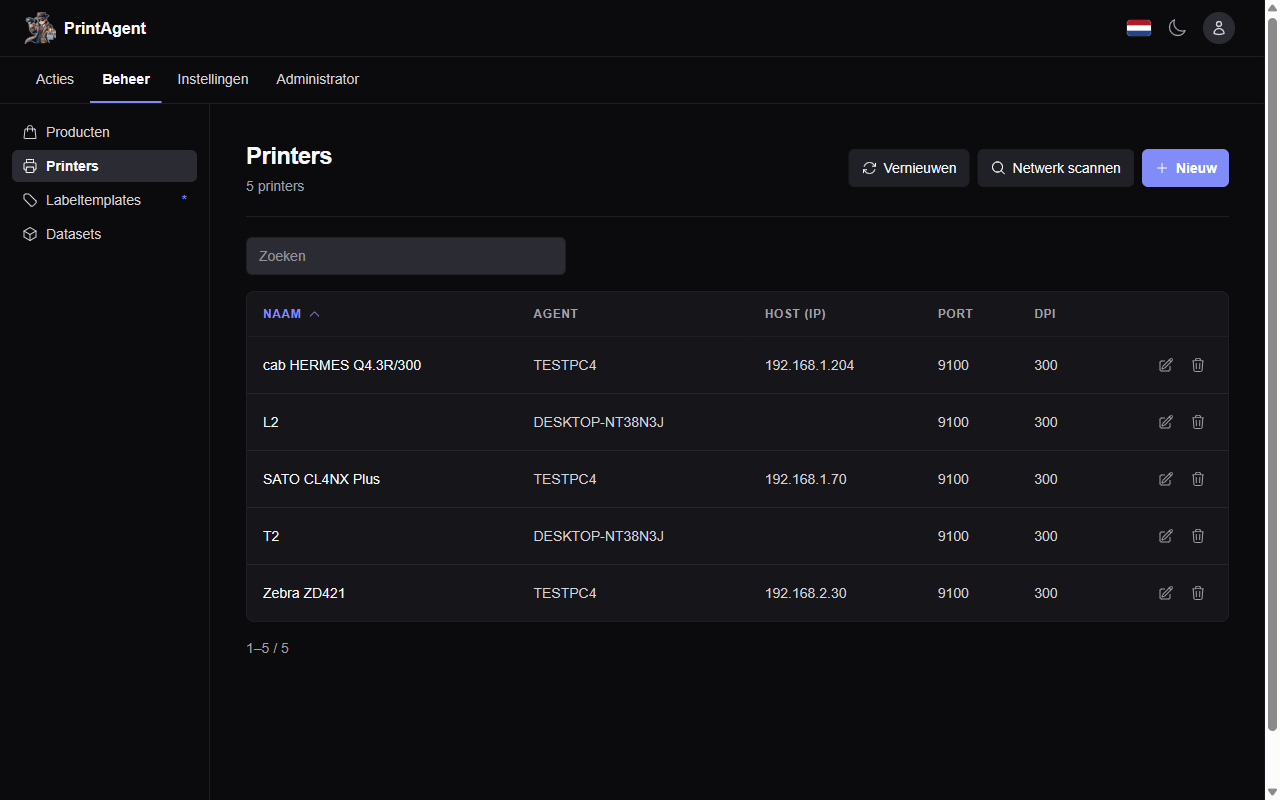Click the PrintAgent logo image
The image size is (1280, 800).
tap(40, 28)
